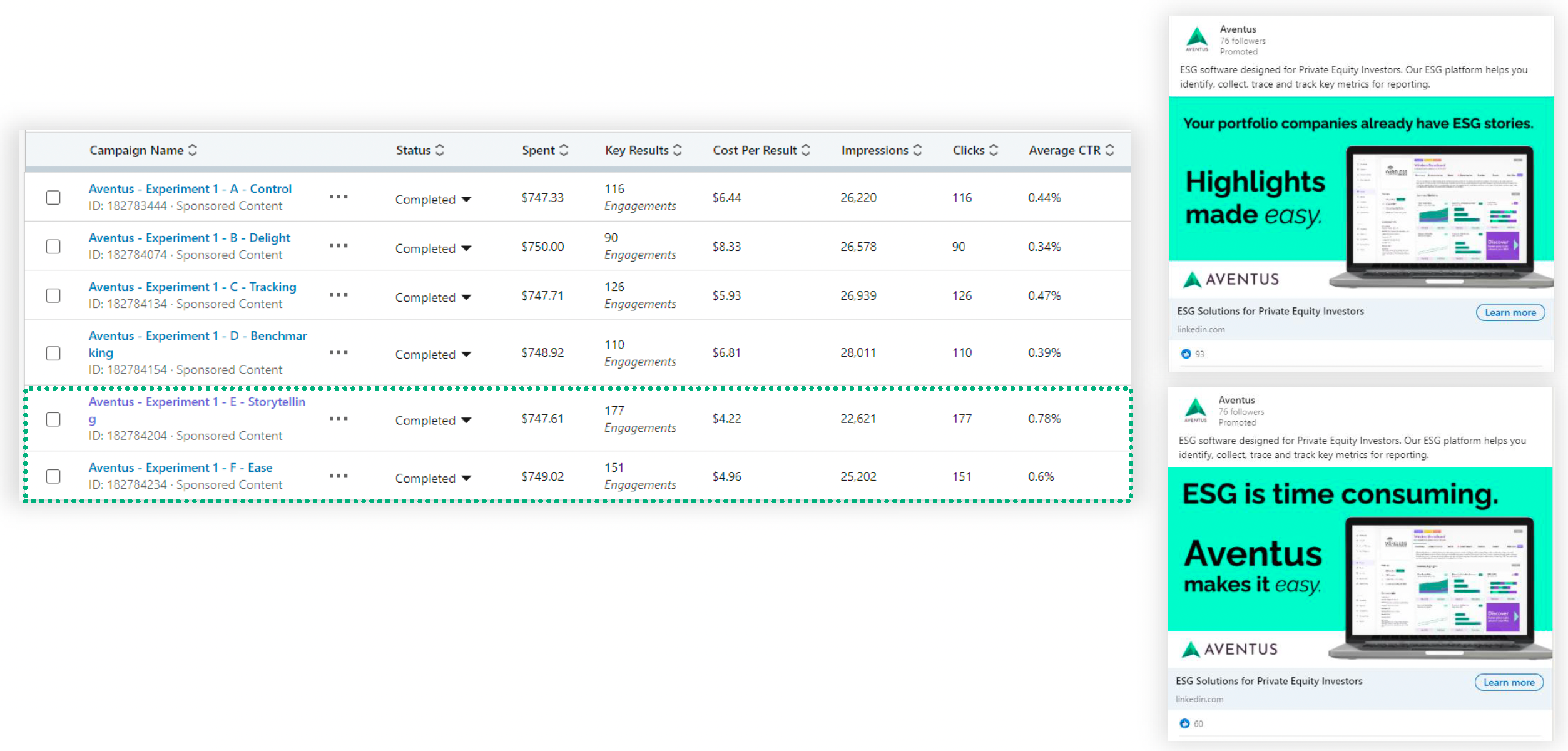Click the Average CTR sort icon

(x=1110, y=150)
